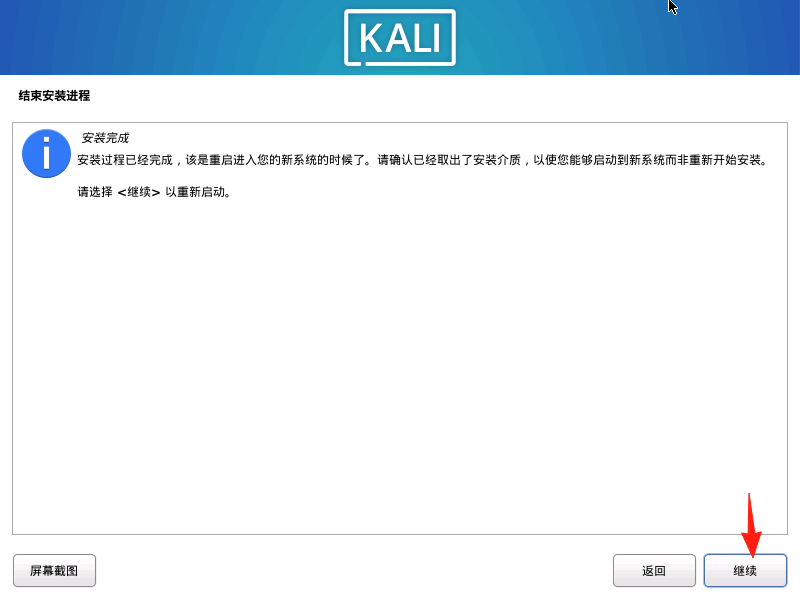The width and height of the screenshot is (800, 600).
Task: Click the white letter i inside info icon
Action: (46, 153)
